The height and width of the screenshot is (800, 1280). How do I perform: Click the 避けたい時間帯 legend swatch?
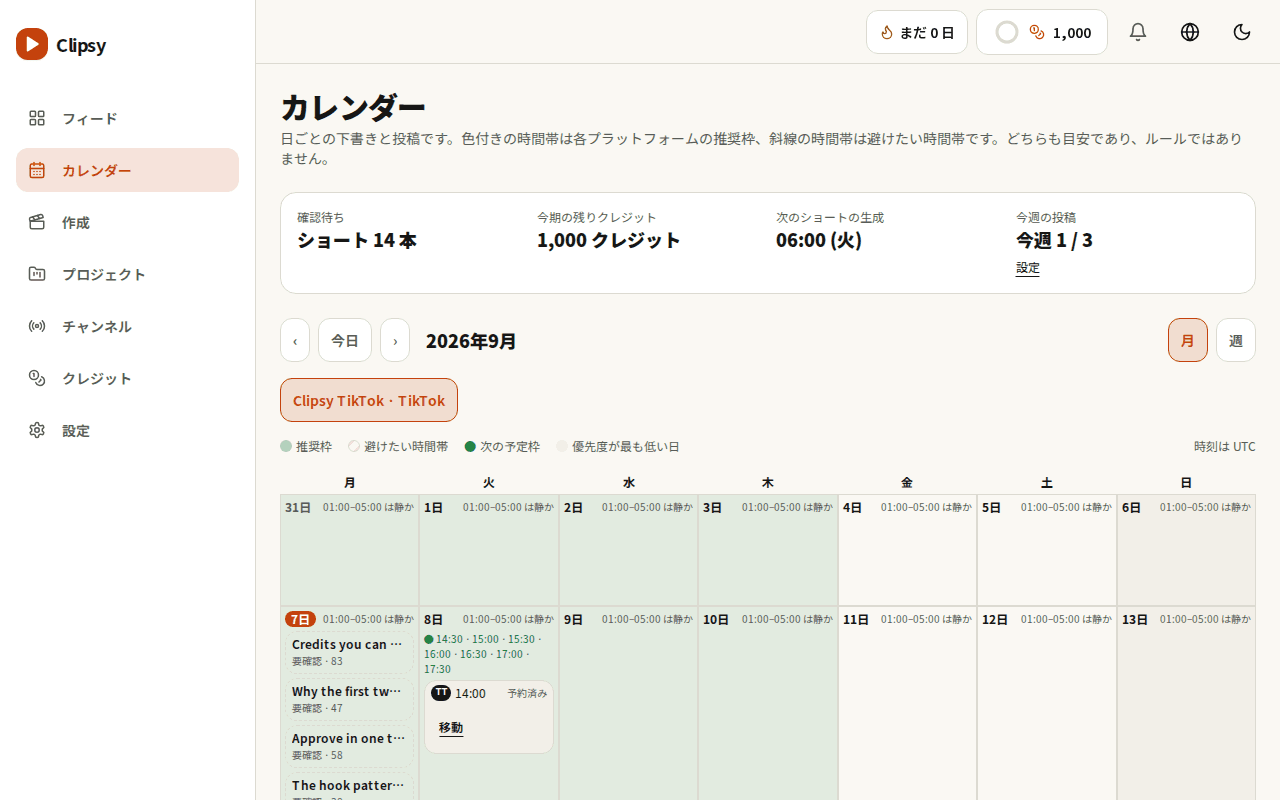354,447
